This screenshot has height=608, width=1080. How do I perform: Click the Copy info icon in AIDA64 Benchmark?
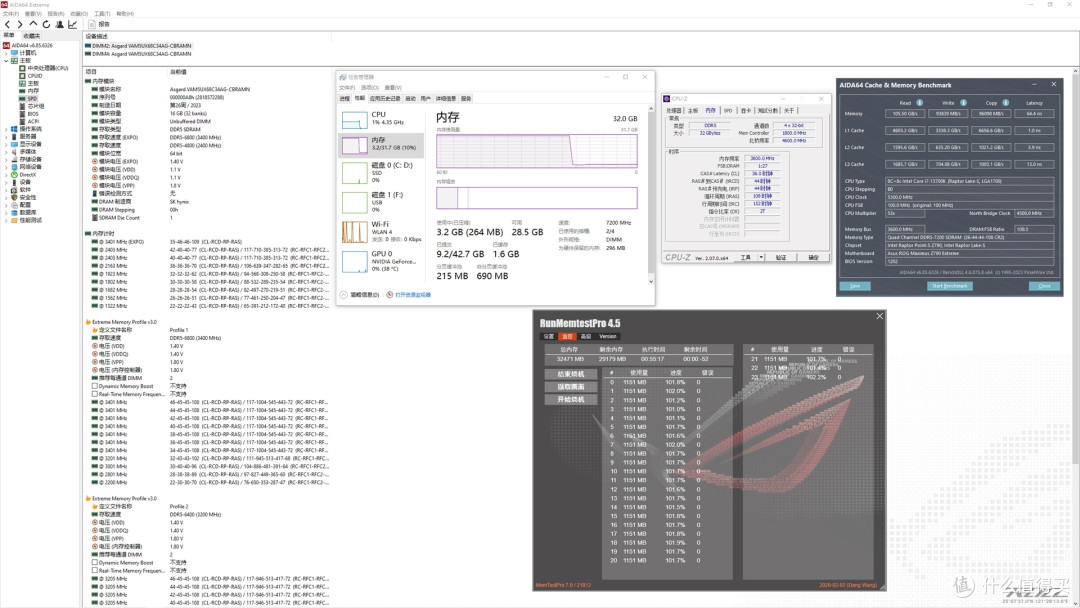1006,103
